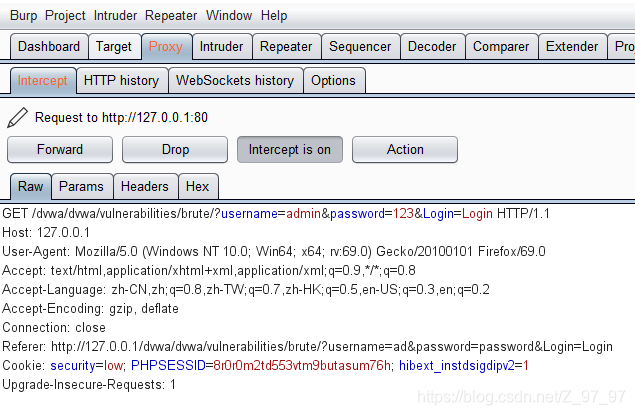Click the 'low' security cookie value

(113, 366)
